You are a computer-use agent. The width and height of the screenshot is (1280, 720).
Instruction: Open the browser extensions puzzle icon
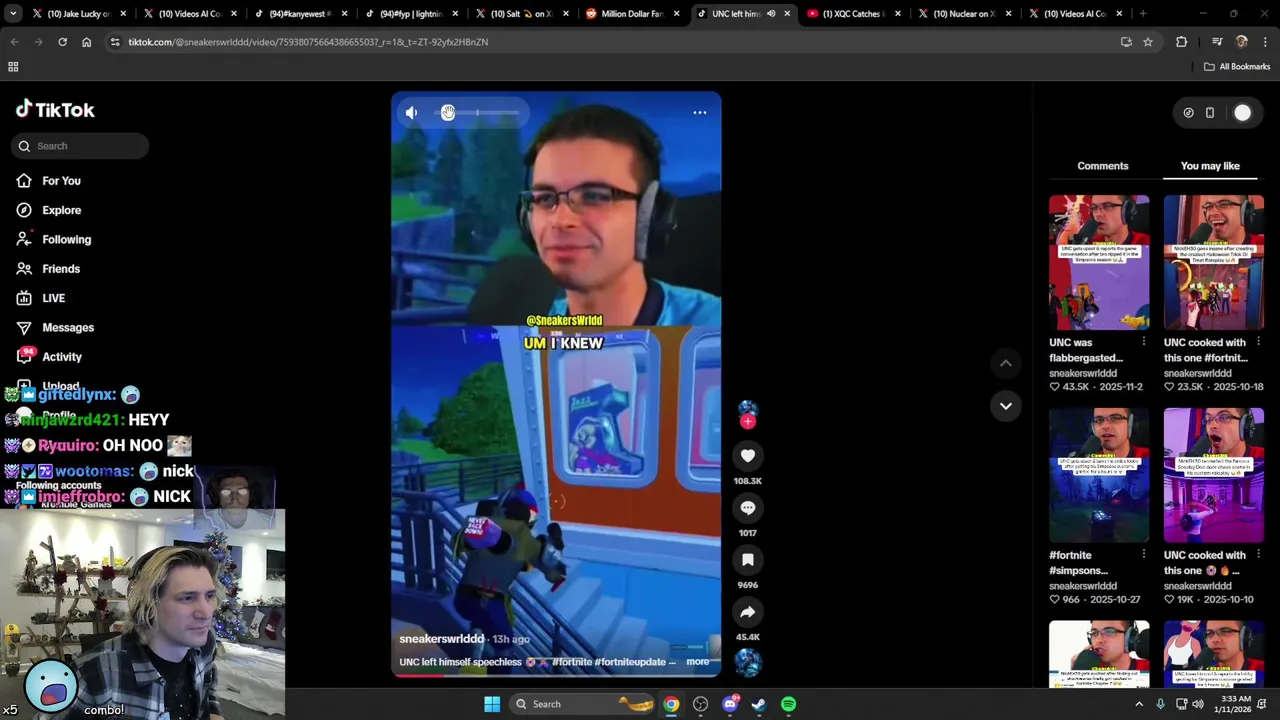pyautogui.click(x=1182, y=42)
